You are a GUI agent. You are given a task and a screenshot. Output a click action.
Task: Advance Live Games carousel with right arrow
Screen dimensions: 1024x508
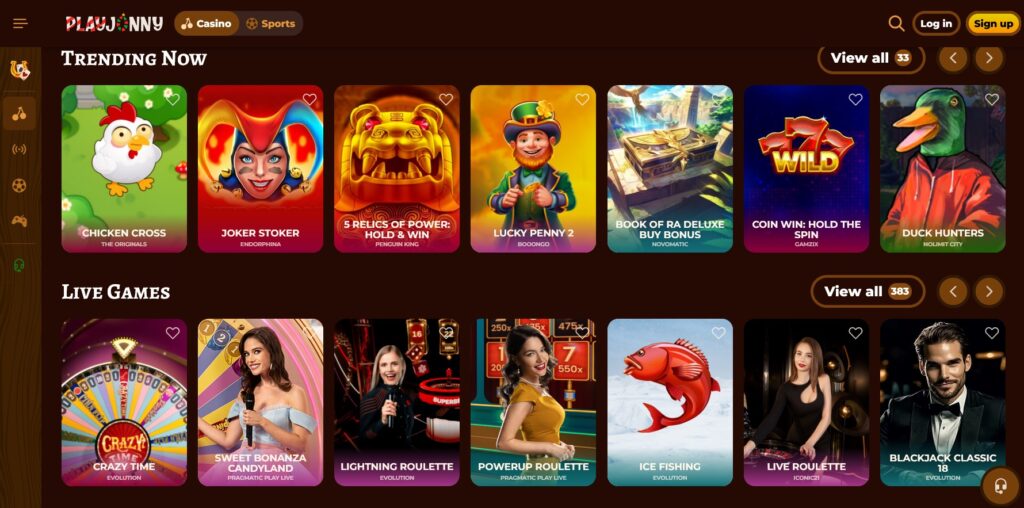[989, 291]
